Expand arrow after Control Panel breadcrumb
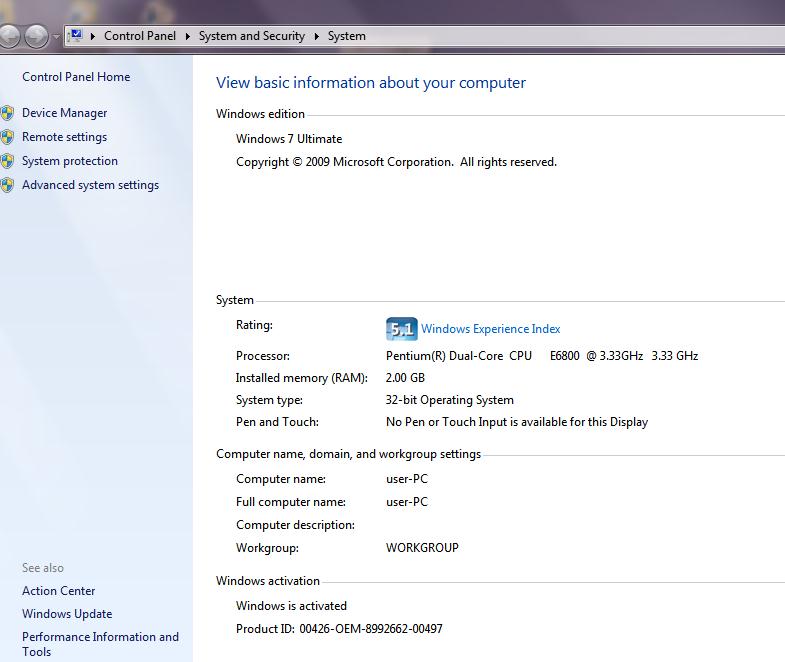The image size is (785, 662). [x=187, y=36]
